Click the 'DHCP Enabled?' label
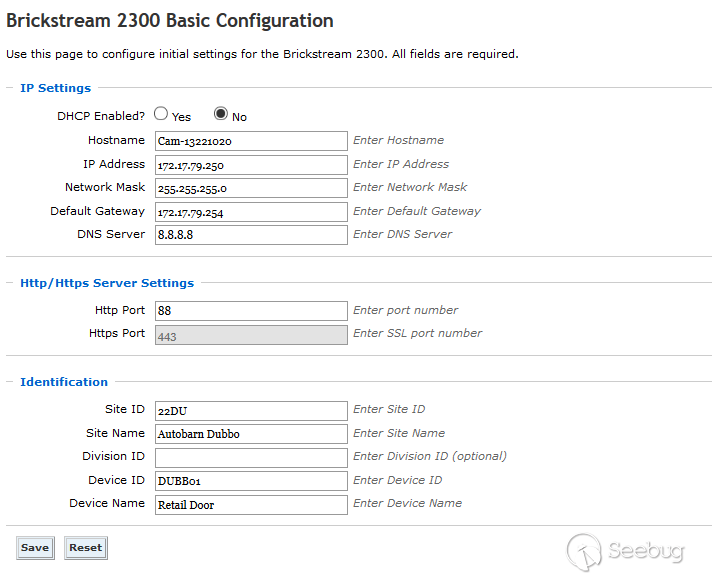This screenshot has height=579, width=712. [101, 116]
